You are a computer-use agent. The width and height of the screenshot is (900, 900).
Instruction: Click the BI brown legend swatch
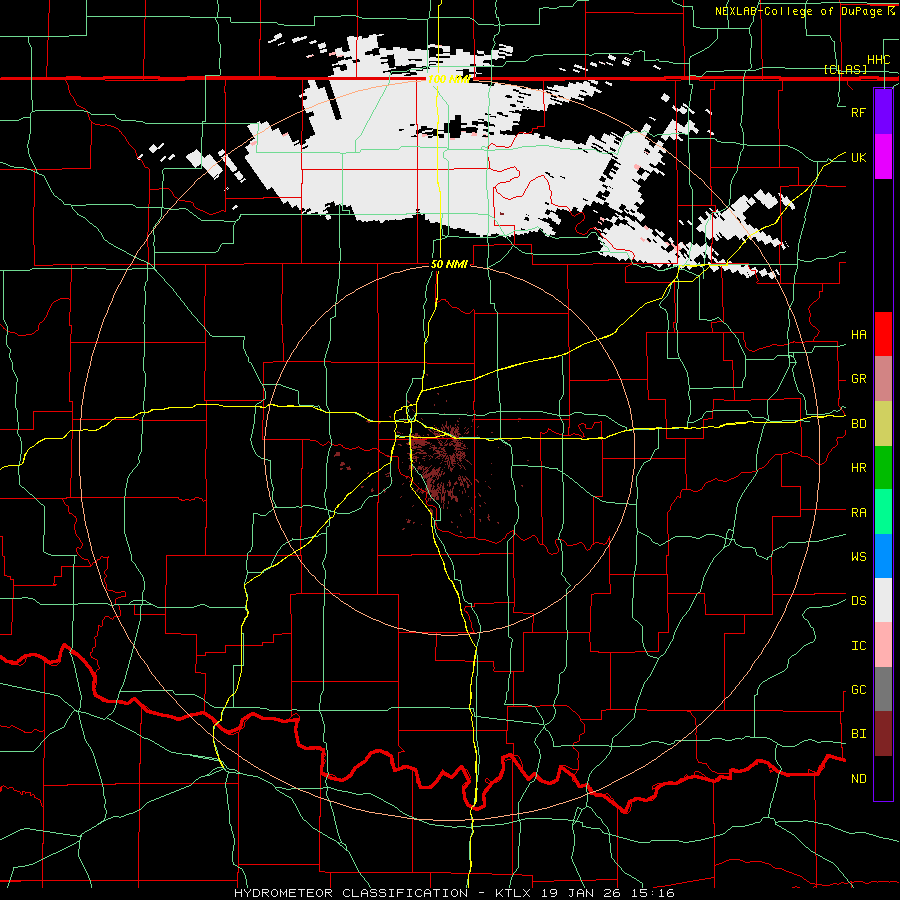[883, 734]
